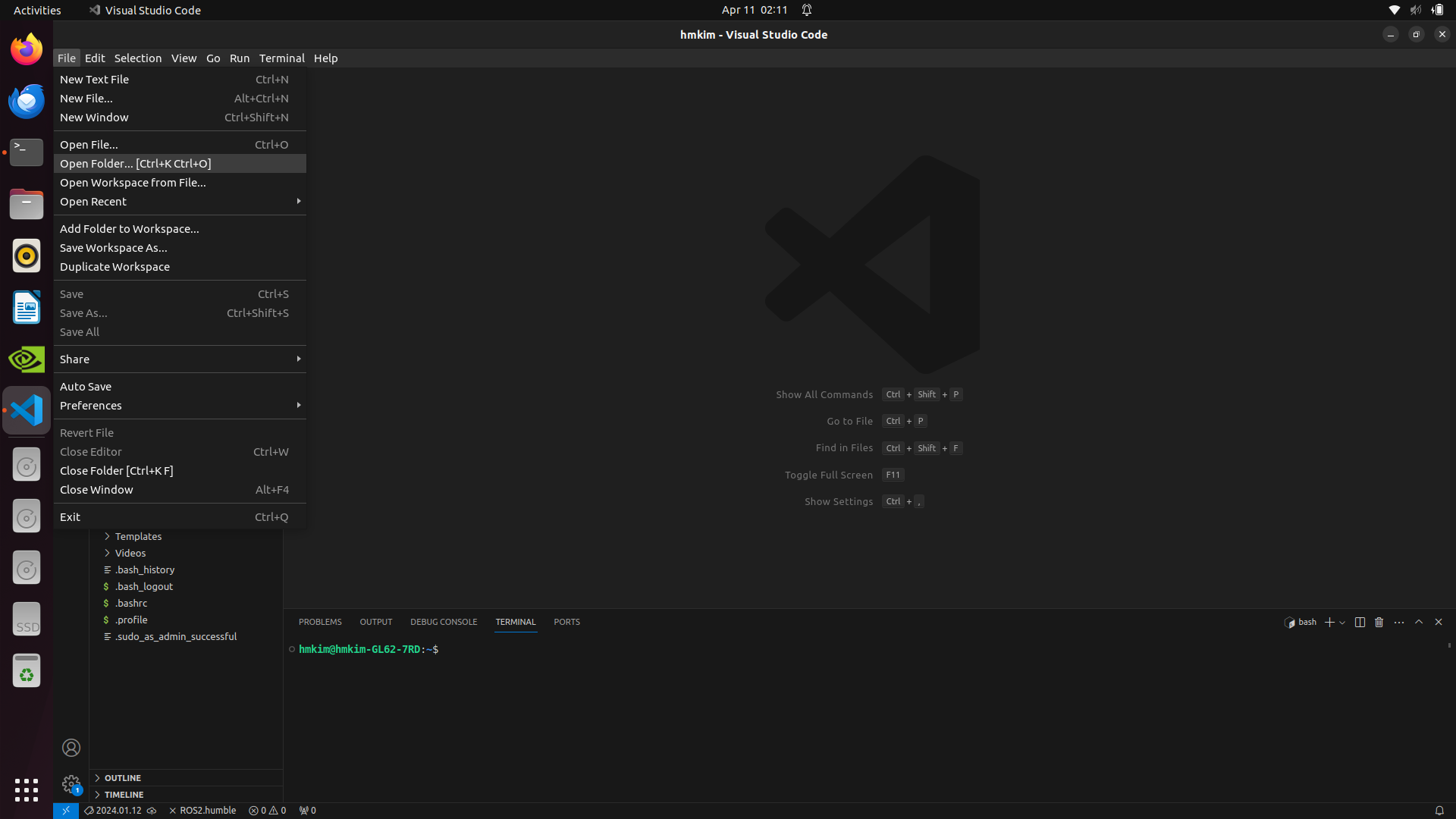1456x819 pixels.
Task: Click the Activities button
Action: coord(37,10)
